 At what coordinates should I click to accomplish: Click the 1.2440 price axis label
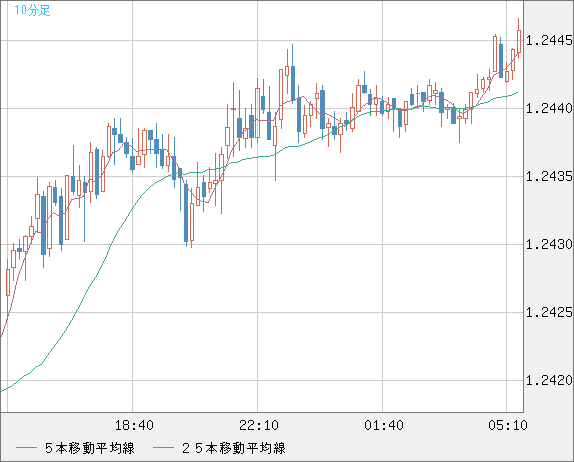point(549,108)
